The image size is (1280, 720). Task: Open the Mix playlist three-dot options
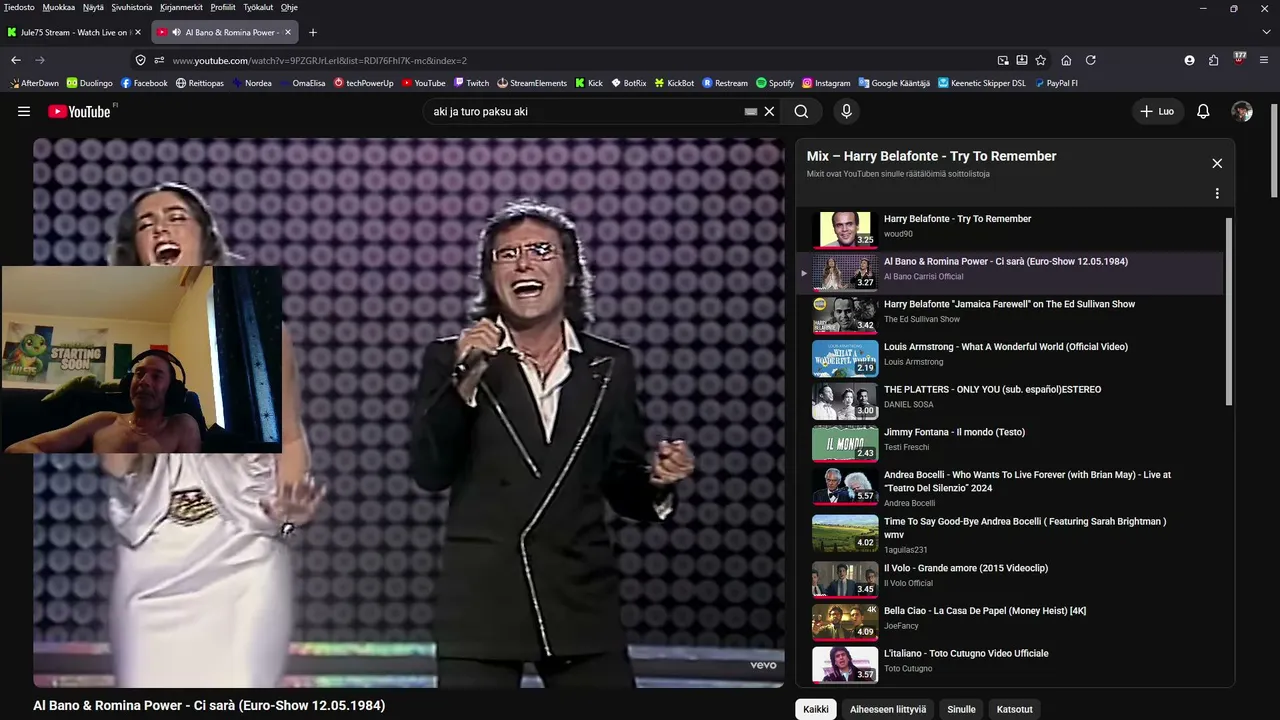[1217, 193]
